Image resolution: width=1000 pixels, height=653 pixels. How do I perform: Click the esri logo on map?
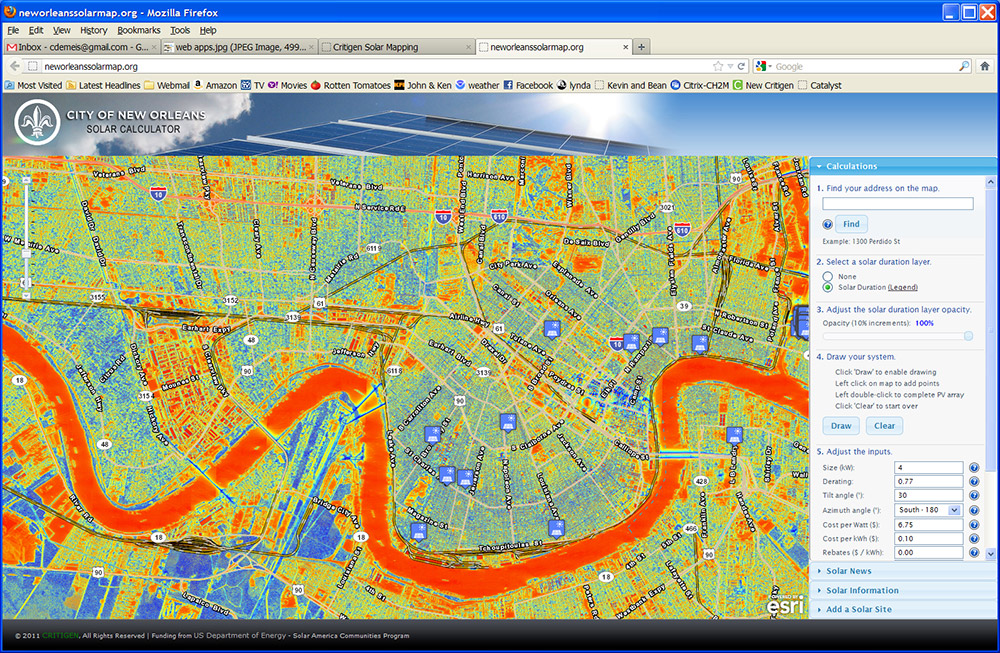(785, 605)
